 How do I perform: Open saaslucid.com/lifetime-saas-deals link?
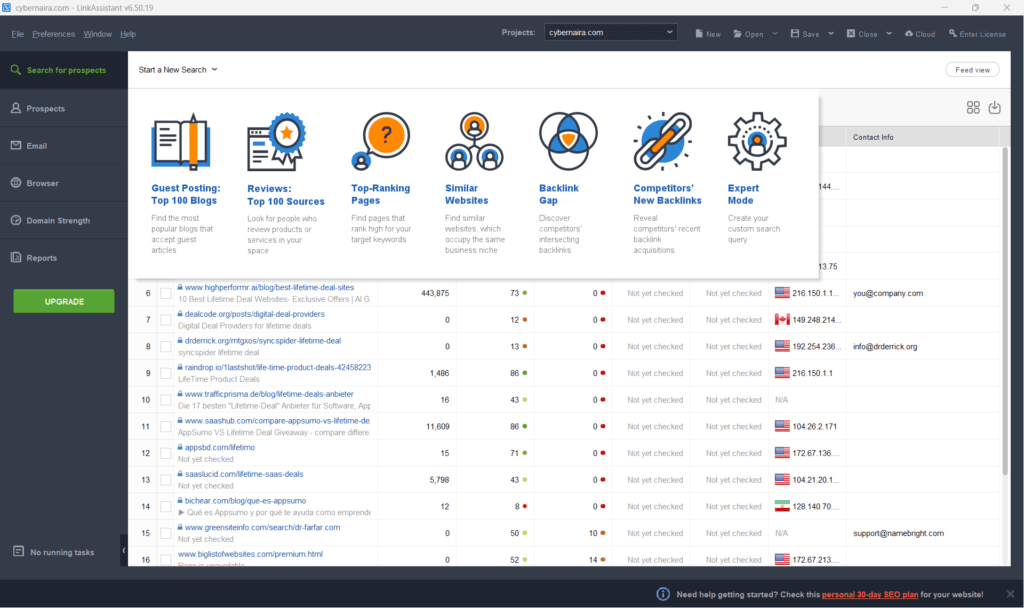244,474
